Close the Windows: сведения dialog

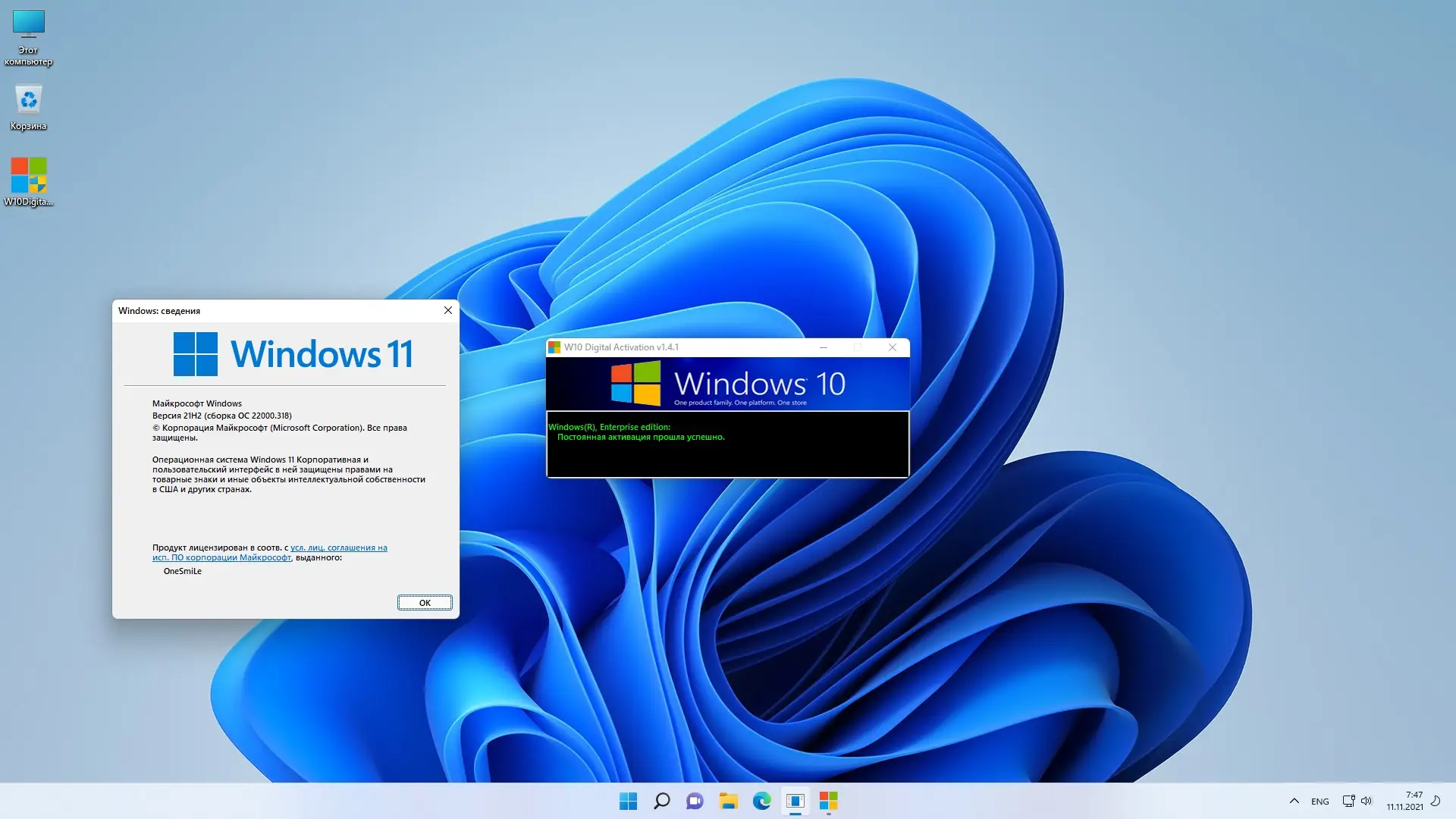pyautogui.click(x=448, y=310)
